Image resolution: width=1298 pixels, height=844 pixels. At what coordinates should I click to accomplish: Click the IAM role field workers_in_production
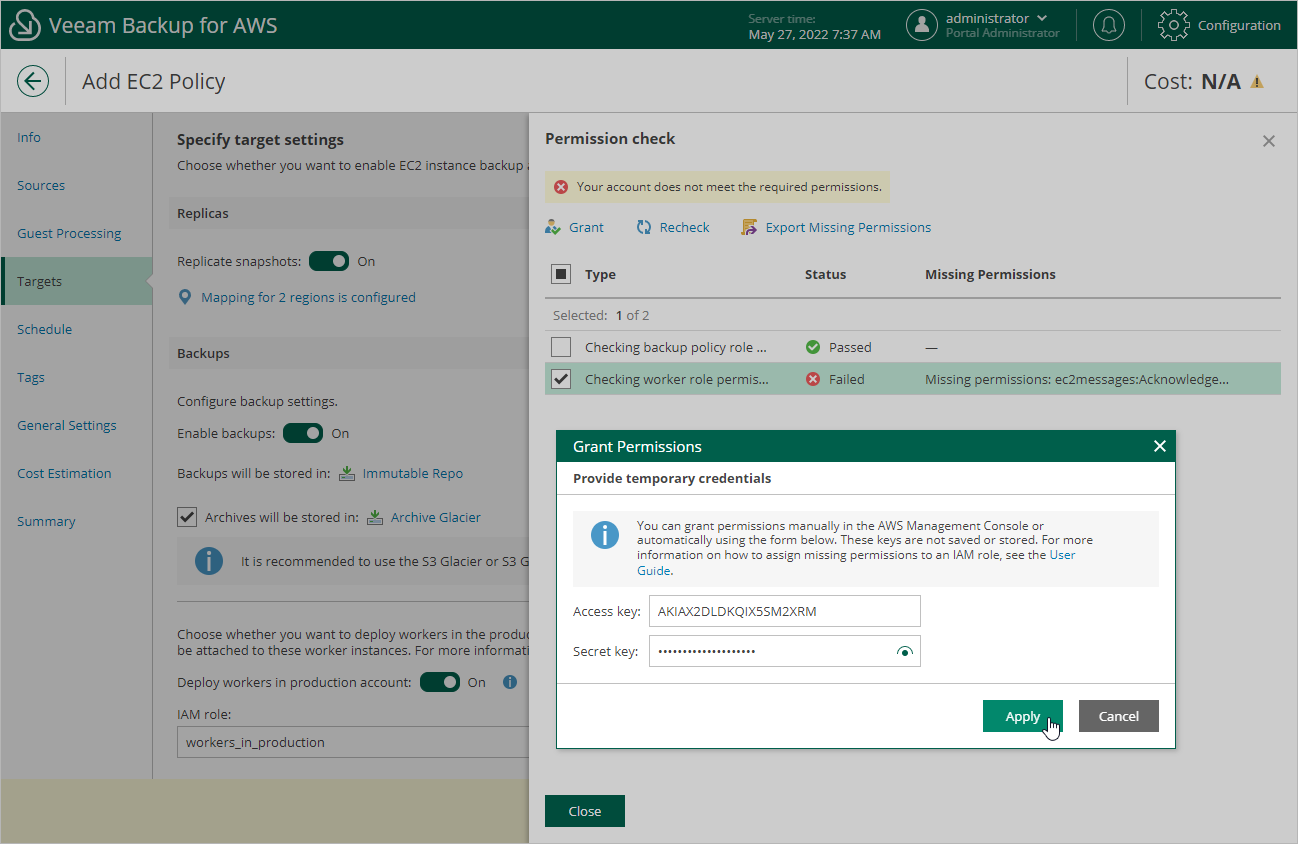click(x=353, y=742)
